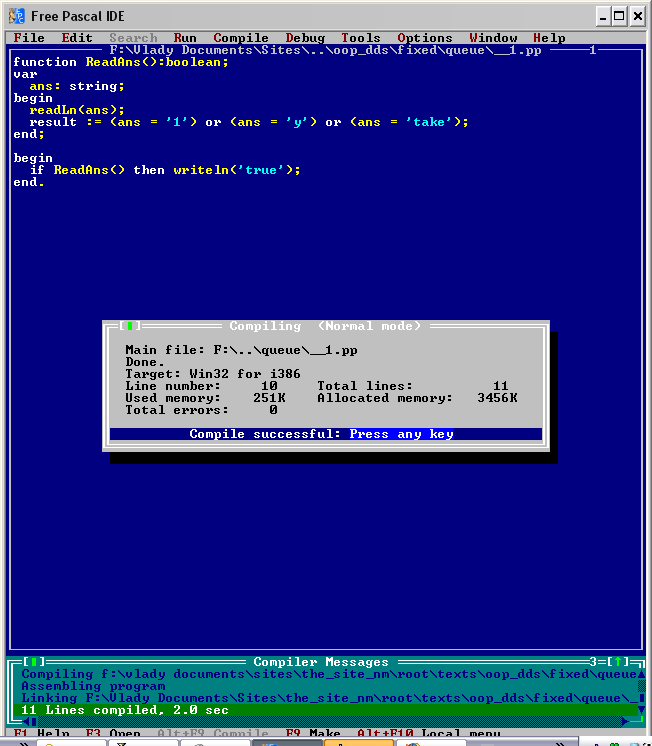The width and height of the screenshot is (652, 746).
Task: Click F9 Make in the status bar
Action: 313,734
